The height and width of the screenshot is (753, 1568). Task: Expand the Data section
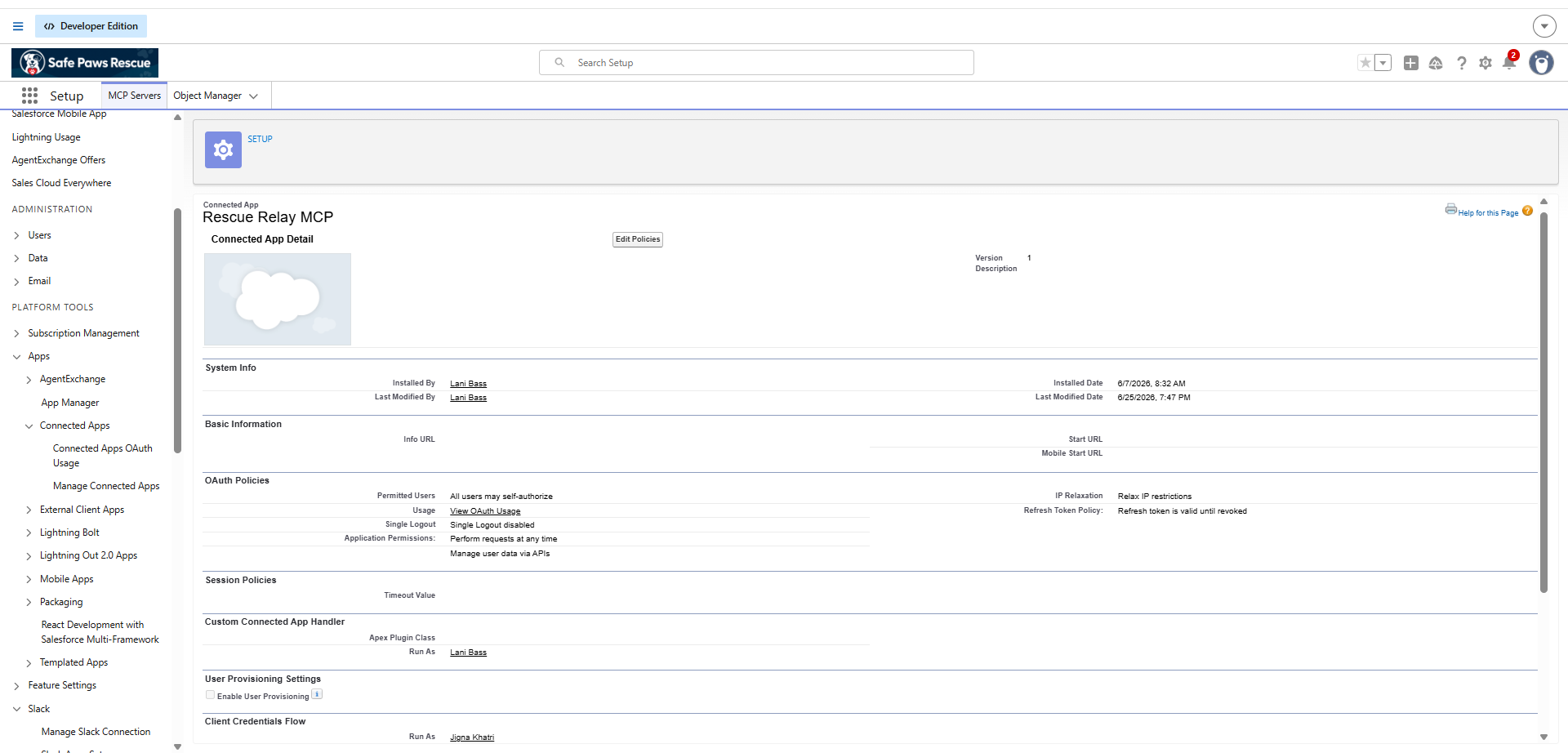click(17, 259)
